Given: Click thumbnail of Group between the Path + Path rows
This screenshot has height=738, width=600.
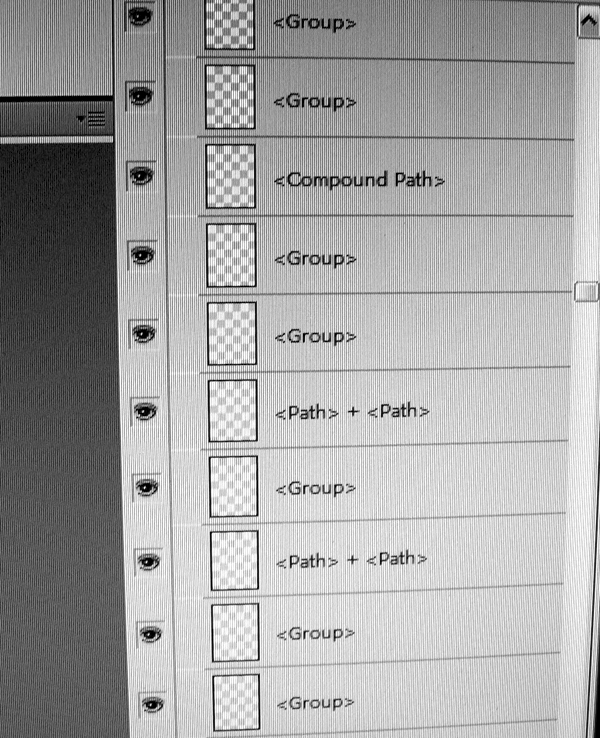Looking at the screenshot, I should [x=233, y=486].
